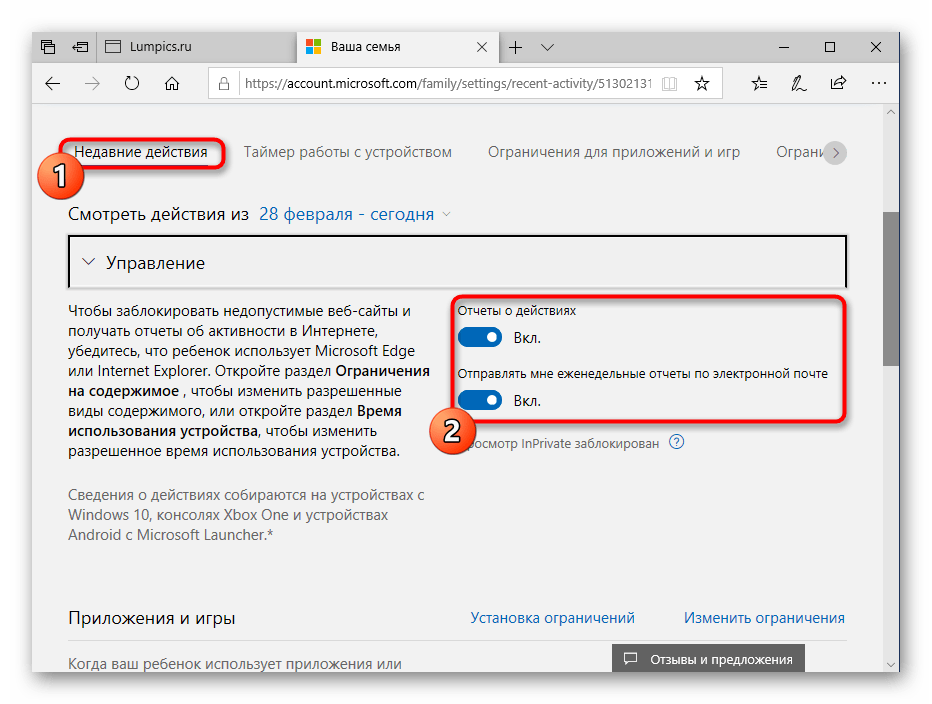Click the lock icon in the address bar
This screenshot has width=932, height=704.
pyautogui.click(x=224, y=84)
